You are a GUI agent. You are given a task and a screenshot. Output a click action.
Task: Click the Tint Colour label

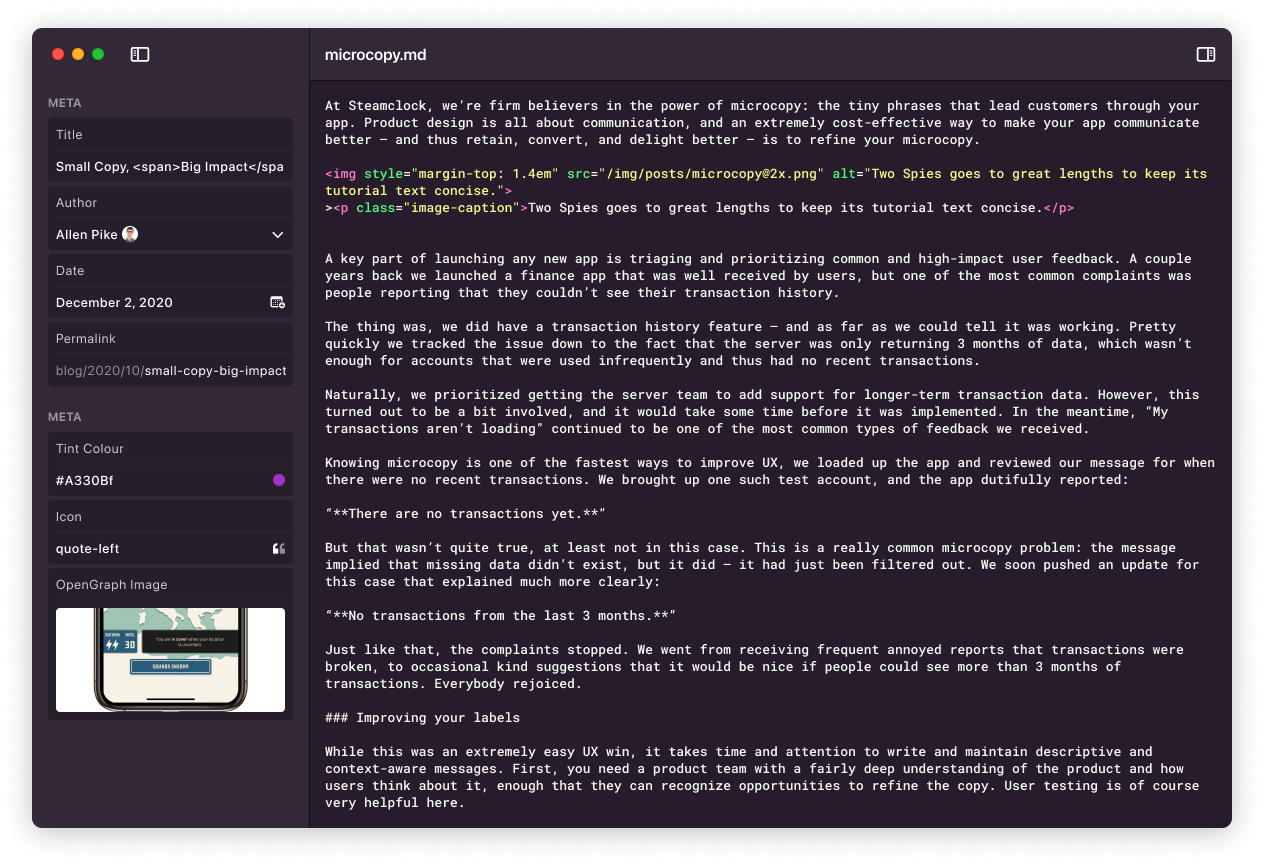(x=90, y=449)
